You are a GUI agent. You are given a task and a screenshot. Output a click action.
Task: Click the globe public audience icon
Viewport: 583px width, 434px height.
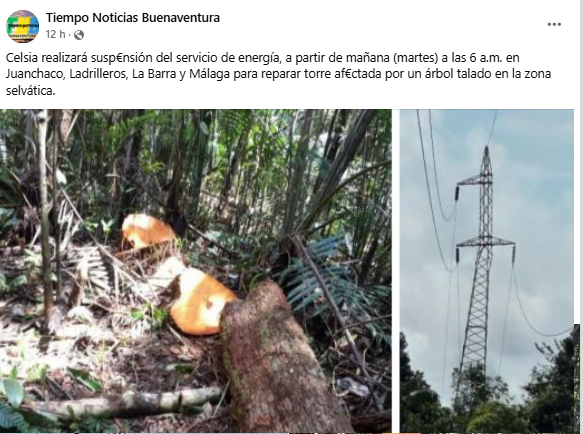pyautogui.click(x=79, y=35)
